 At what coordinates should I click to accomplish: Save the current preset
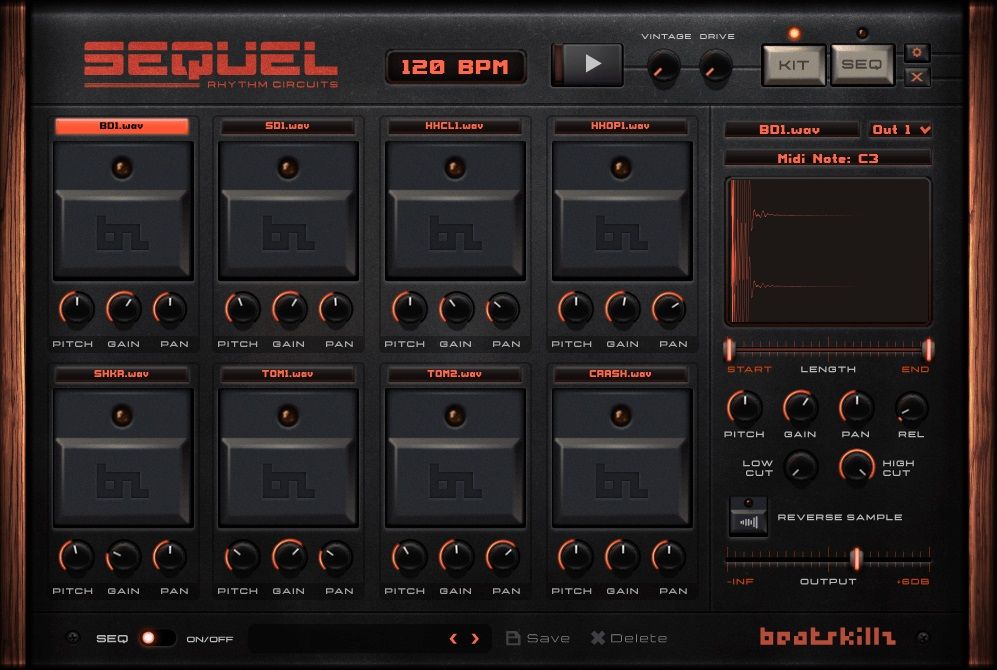point(538,638)
